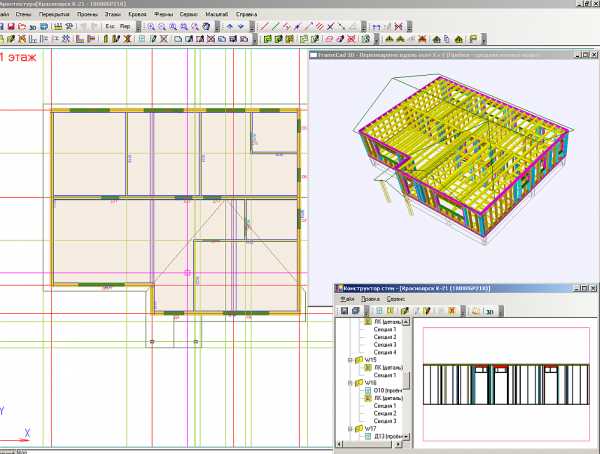
Task: Open the Масштаб menu
Action: point(213,15)
